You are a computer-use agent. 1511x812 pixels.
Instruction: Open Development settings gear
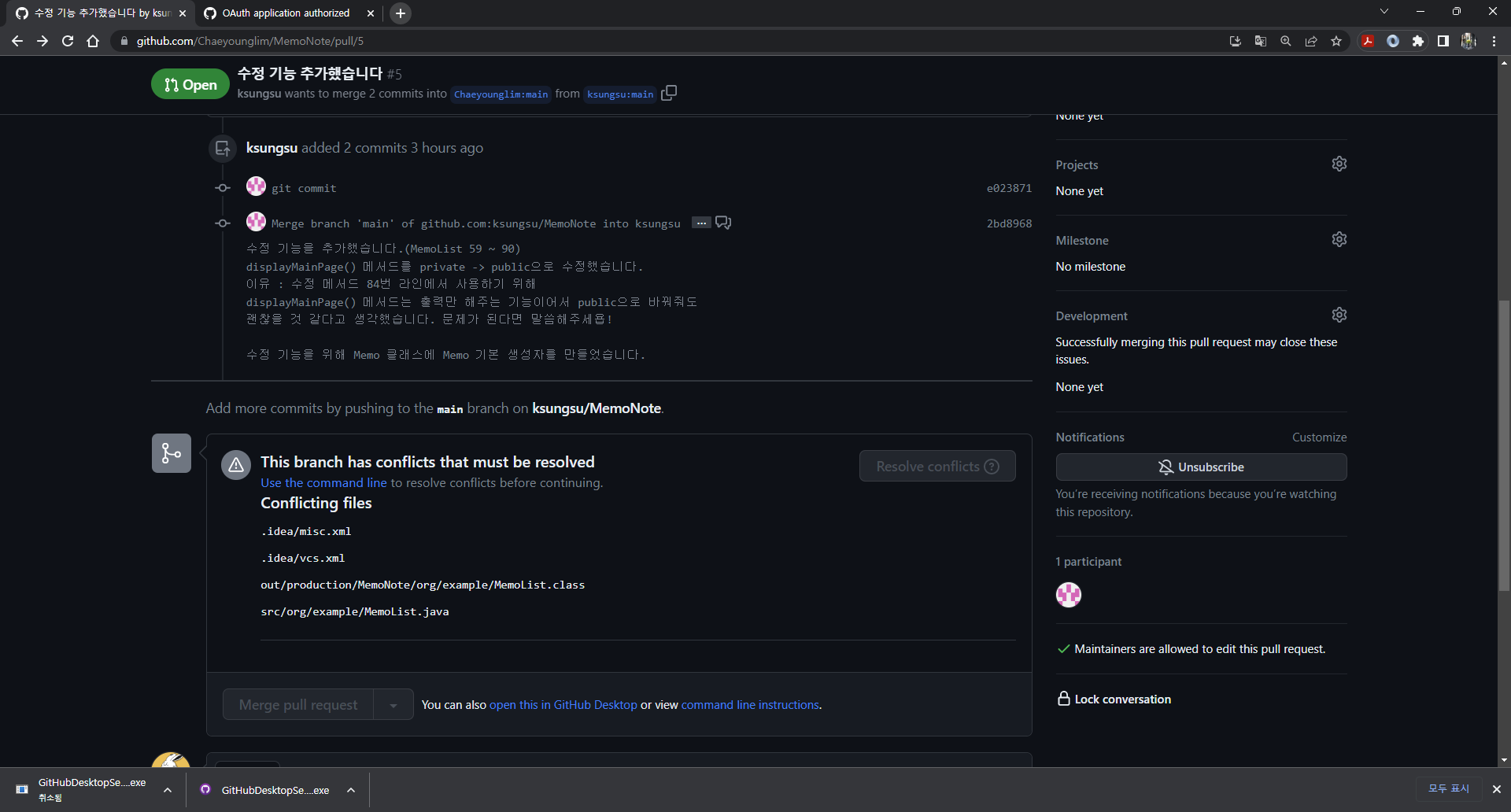click(x=1339, y=315)
